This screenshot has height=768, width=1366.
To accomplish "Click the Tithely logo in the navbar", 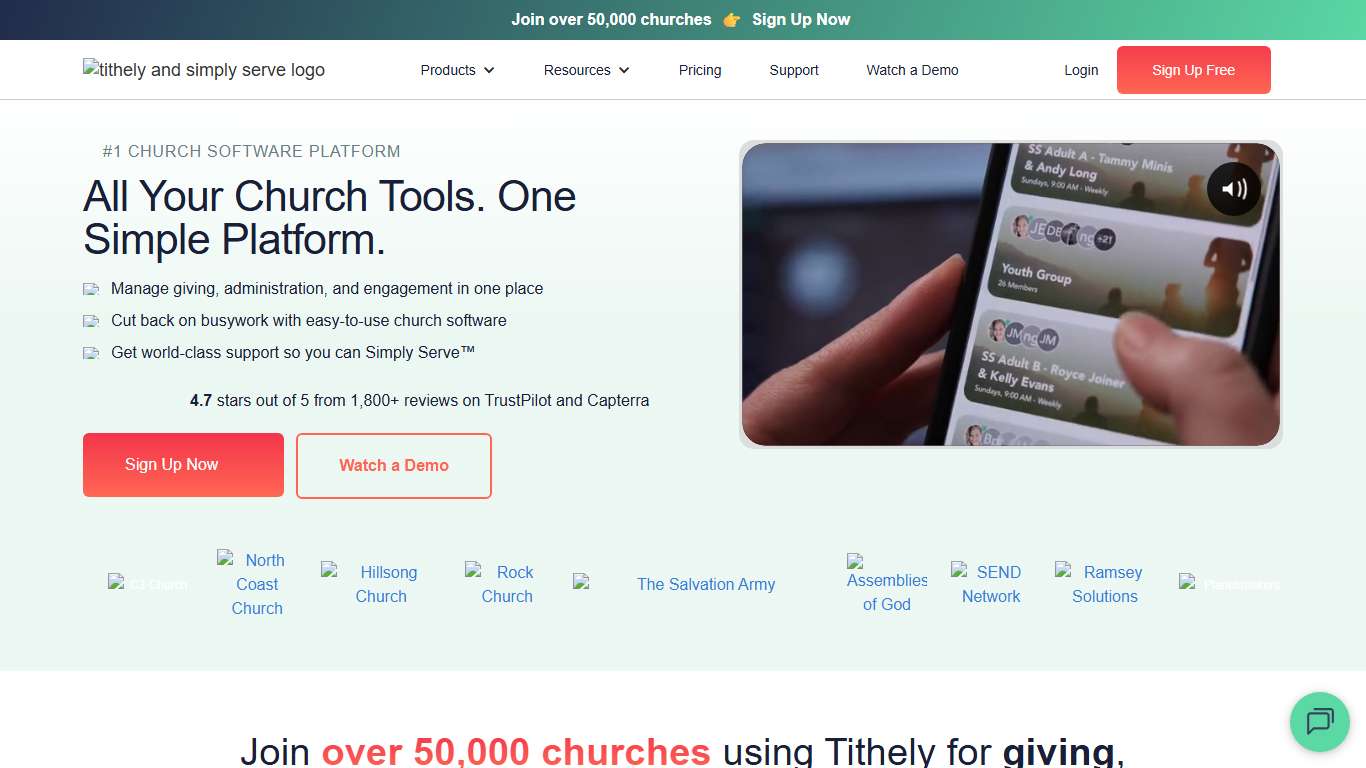I will coord(203,69).
